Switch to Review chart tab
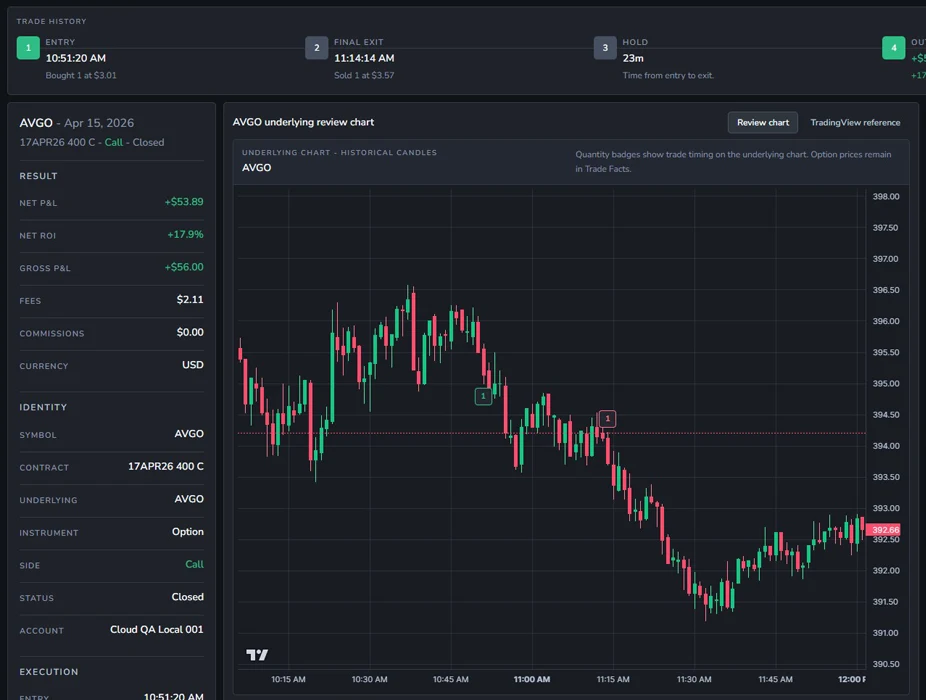 762,122
